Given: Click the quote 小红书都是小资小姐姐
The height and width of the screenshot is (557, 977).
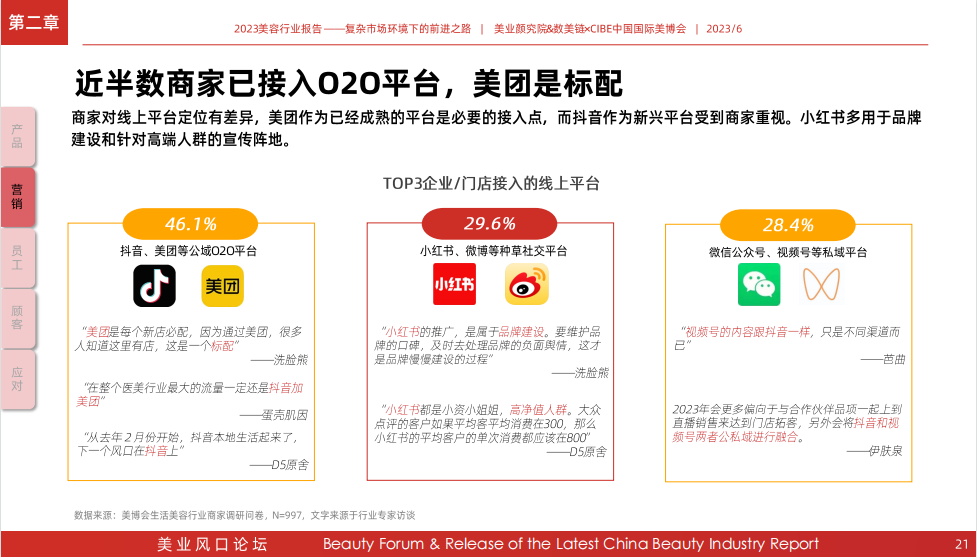Looking at the screenshot, I should point(487,424).
